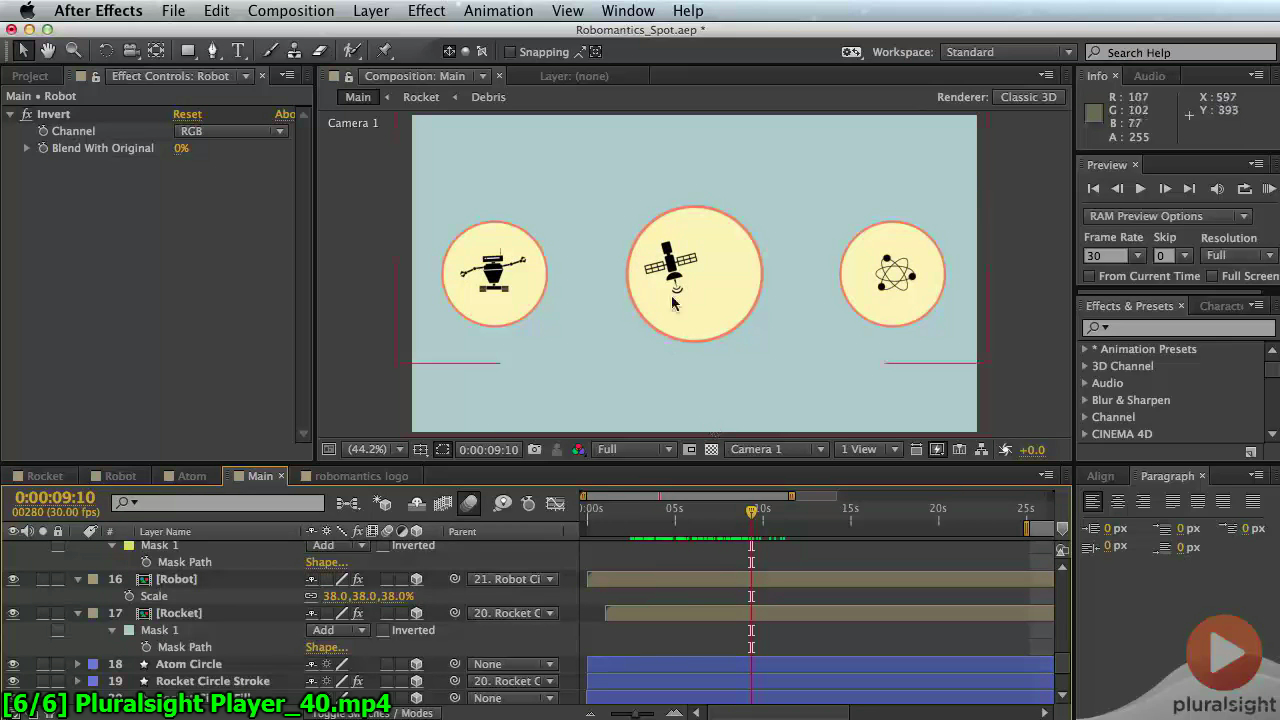This screenshot has height=720, width=1280.
Task: Click Reset Exposure icon in viewer
Action: 1005,450
